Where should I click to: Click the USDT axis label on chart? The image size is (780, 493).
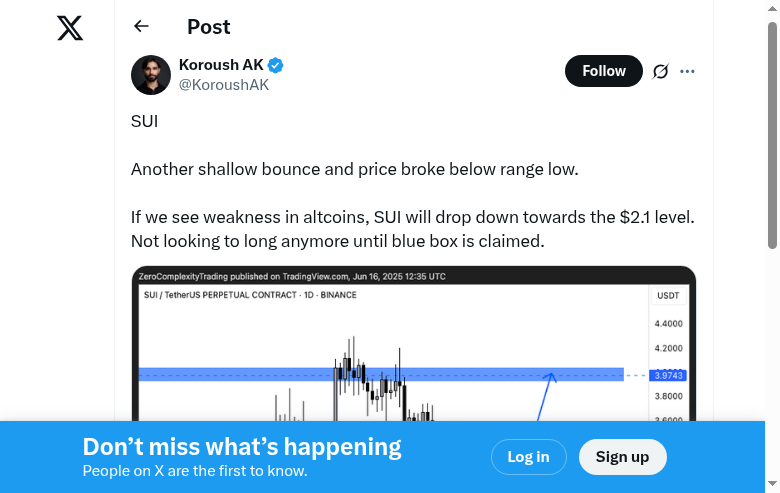(667, 296)
